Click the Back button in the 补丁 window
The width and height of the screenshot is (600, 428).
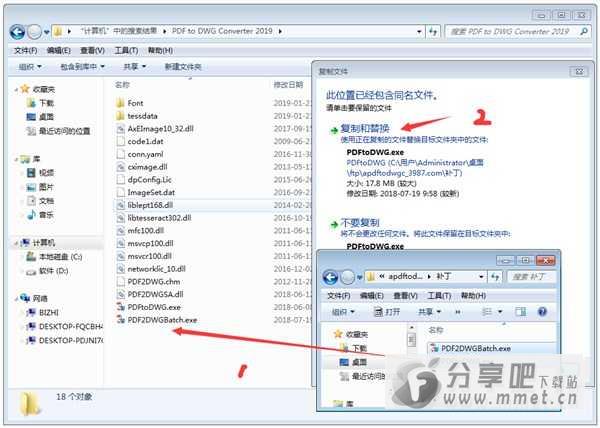330,277
